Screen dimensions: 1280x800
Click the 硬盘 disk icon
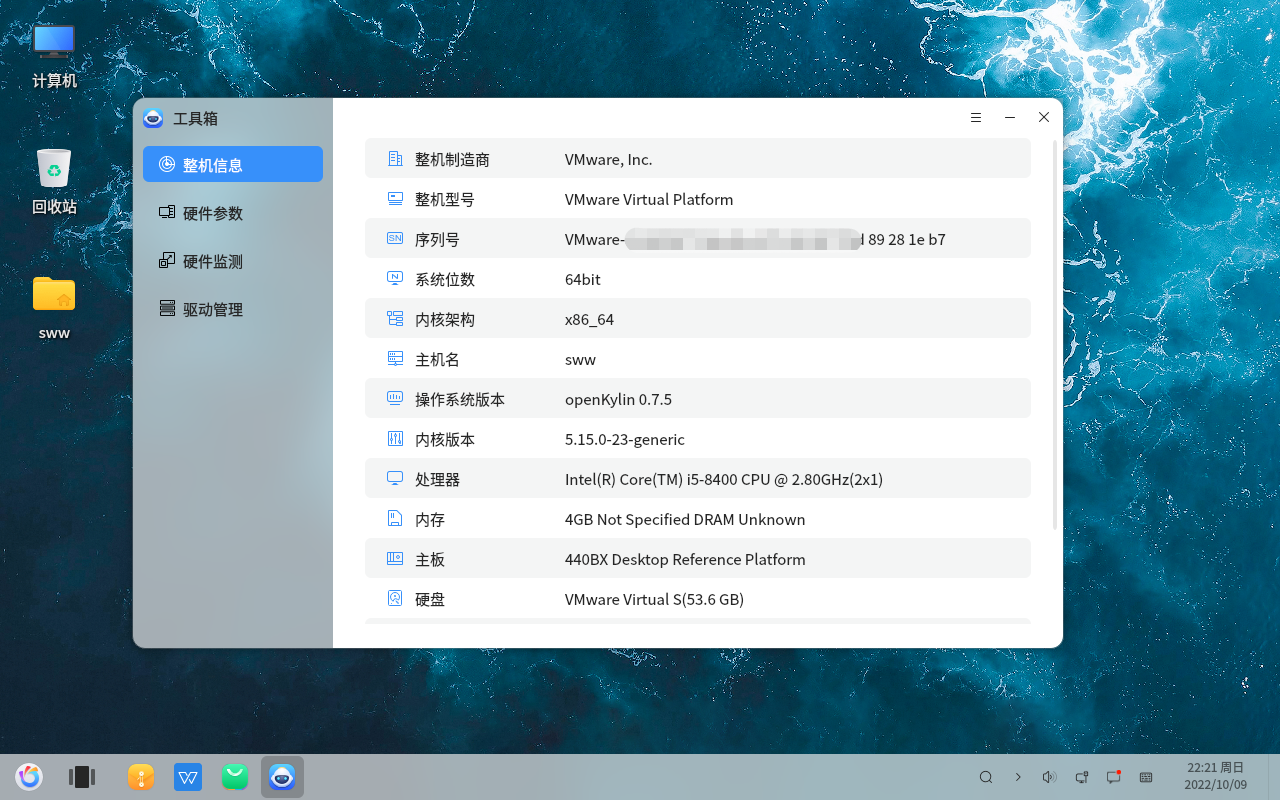395,598
